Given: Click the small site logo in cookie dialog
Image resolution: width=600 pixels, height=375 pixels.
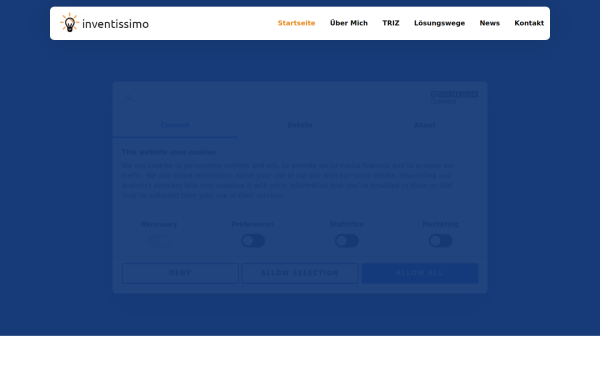Looking at the screenshot, I should [x=129, y=97].
